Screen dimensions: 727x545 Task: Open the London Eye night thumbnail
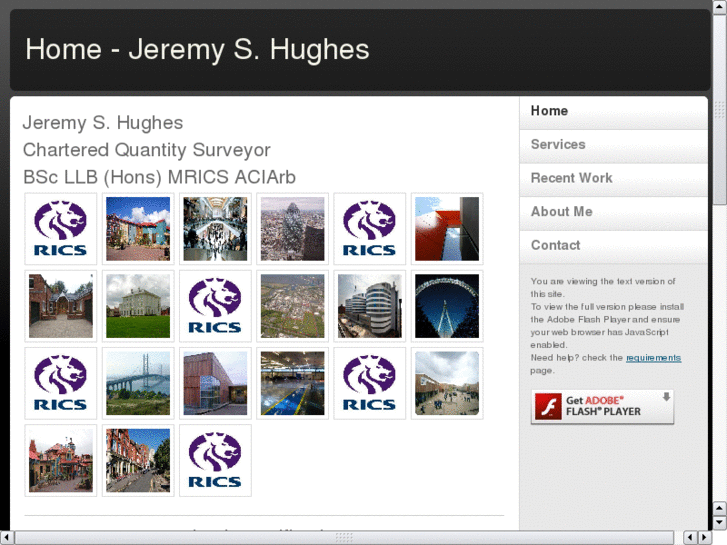[447, 306]
